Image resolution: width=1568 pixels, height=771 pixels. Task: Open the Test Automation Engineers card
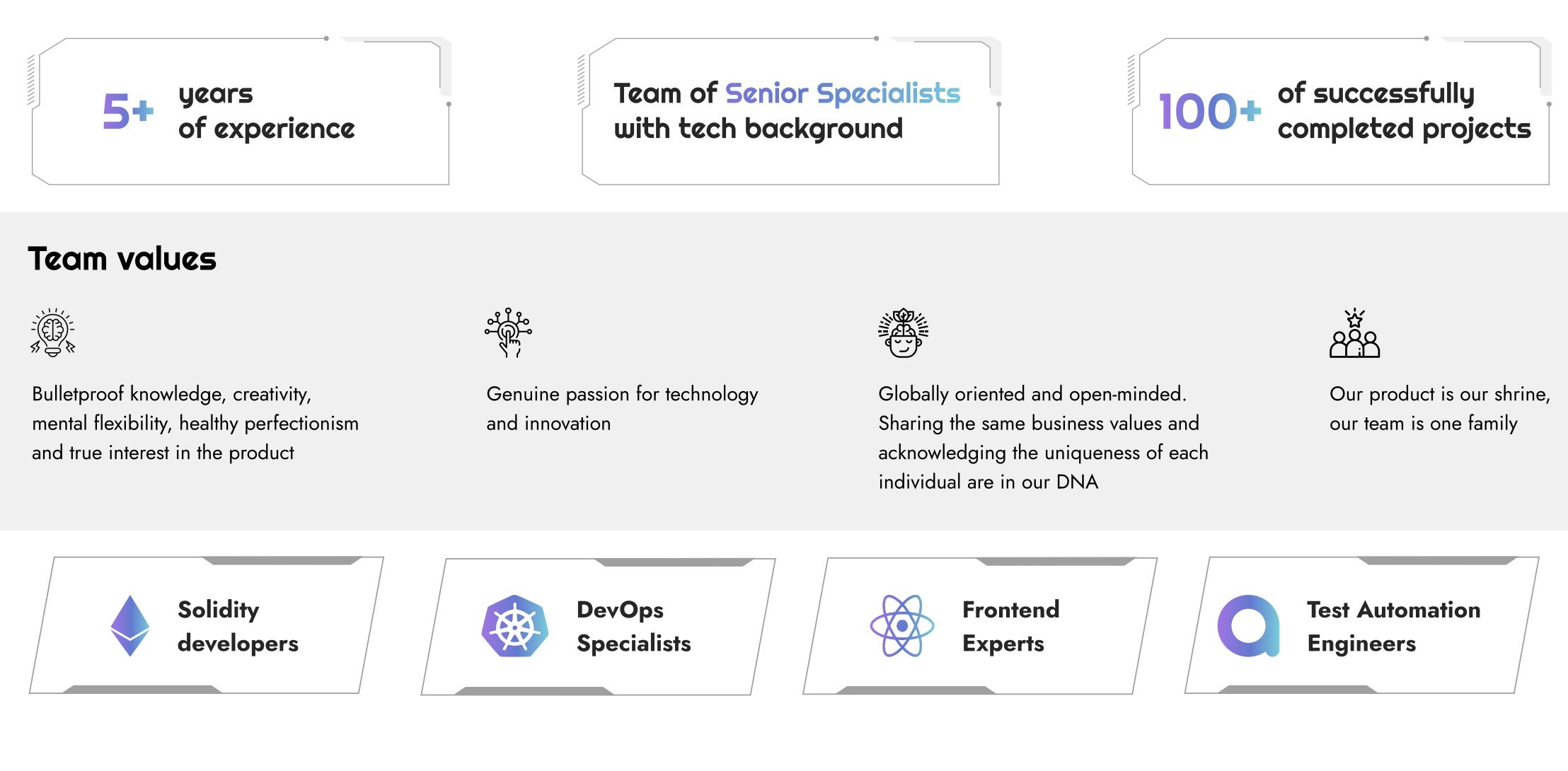click(1362, 625)
